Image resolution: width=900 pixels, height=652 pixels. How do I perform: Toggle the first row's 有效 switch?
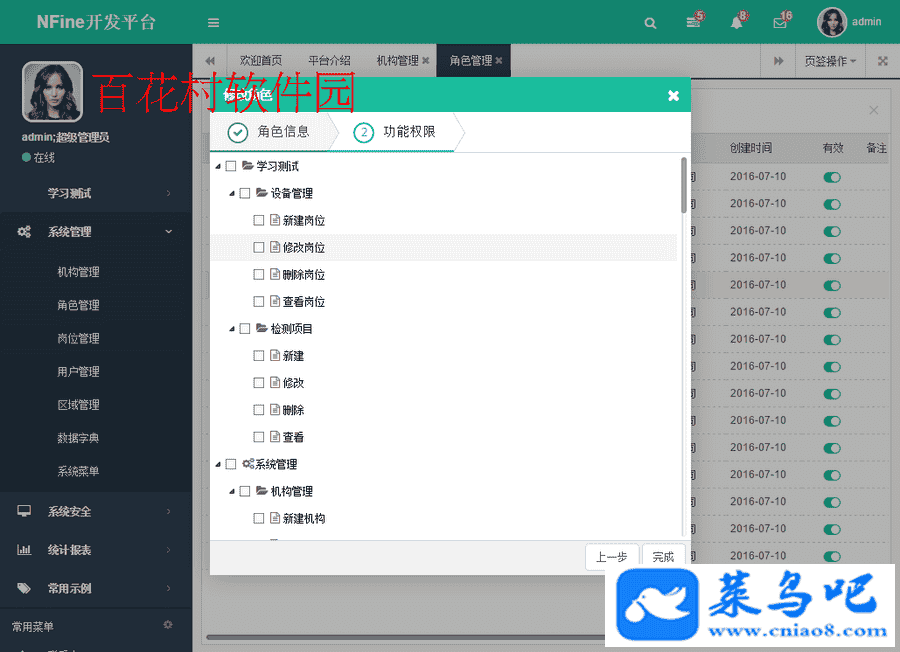[x=831, y=177]
